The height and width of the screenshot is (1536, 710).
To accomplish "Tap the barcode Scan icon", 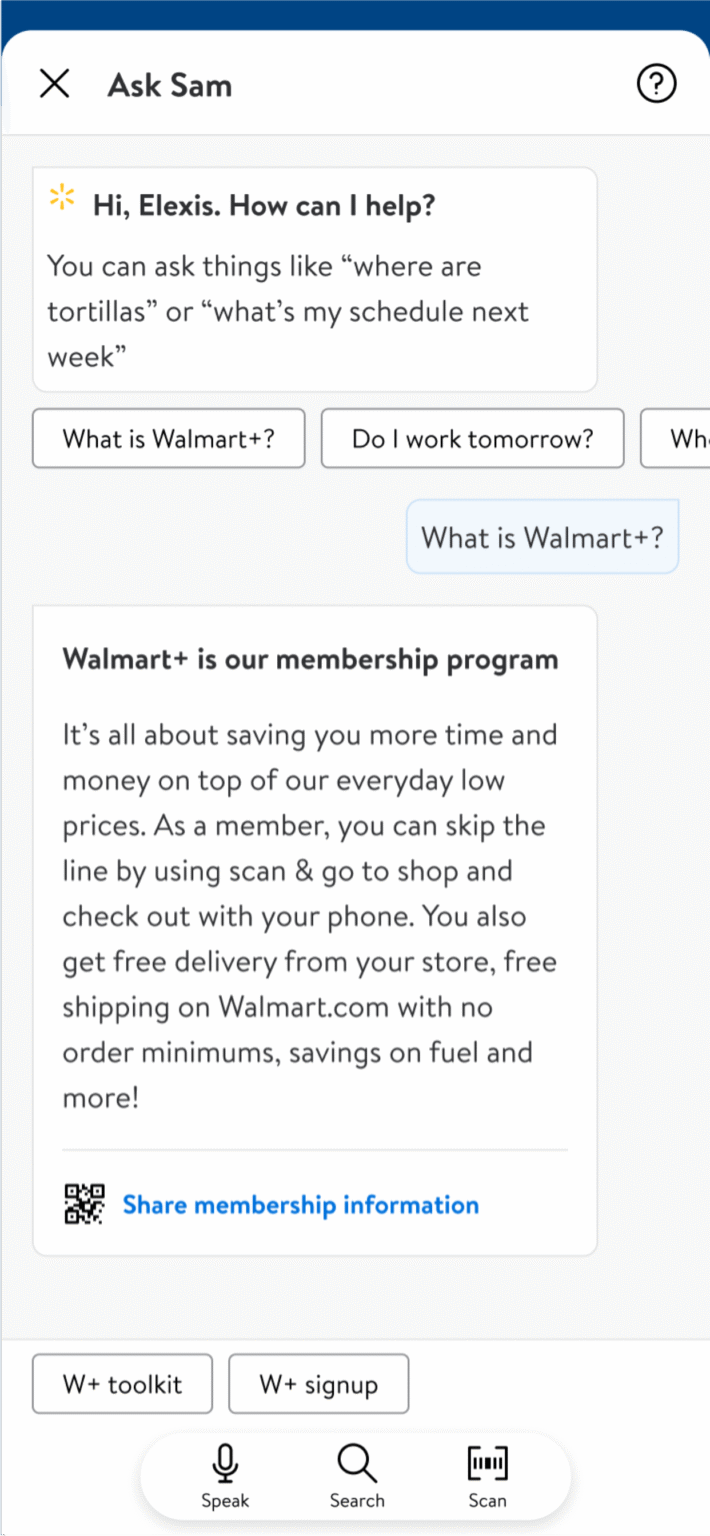I will [x=487, y=1463].
